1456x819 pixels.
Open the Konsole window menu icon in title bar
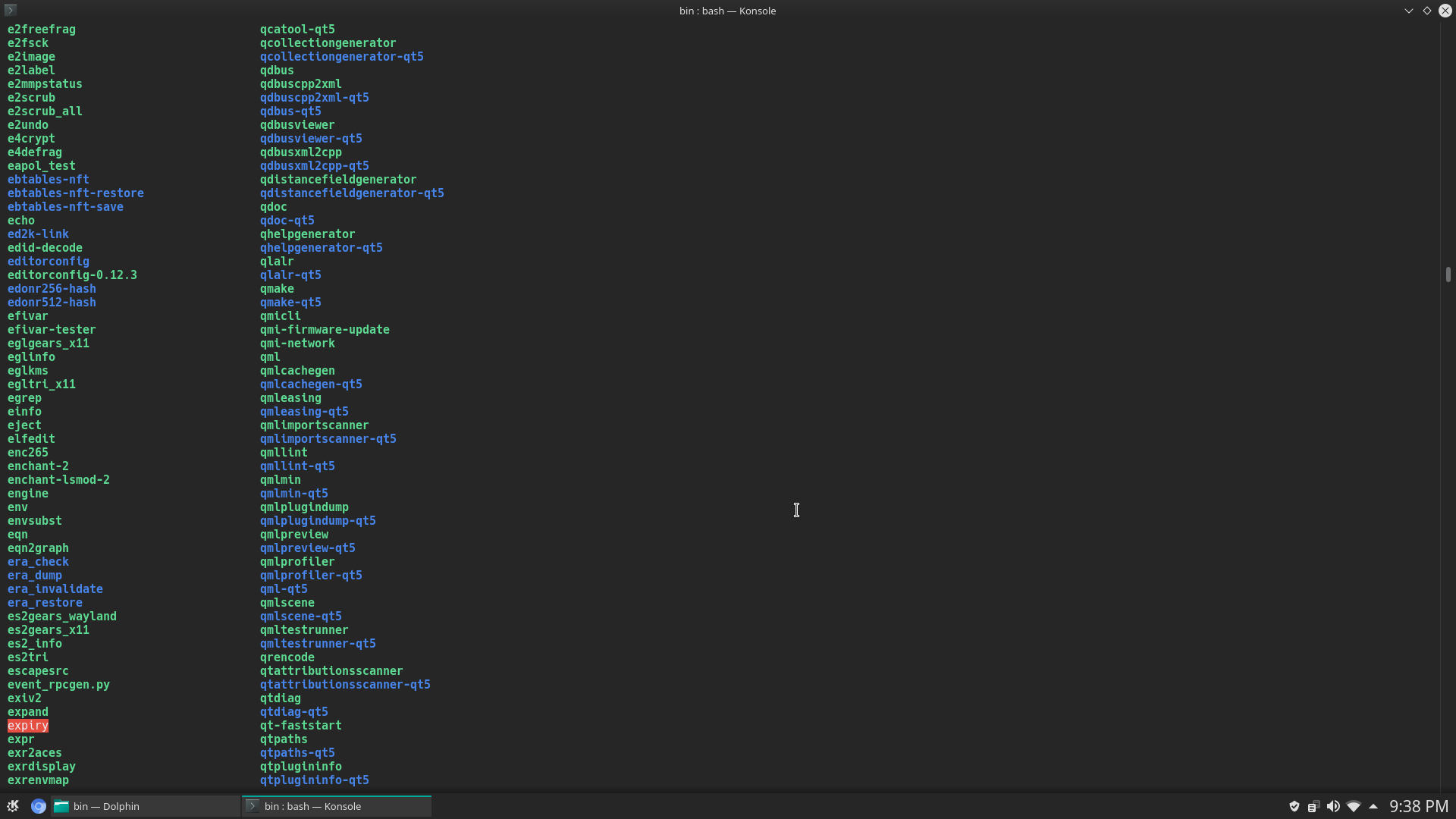click(x=11, y=11)
